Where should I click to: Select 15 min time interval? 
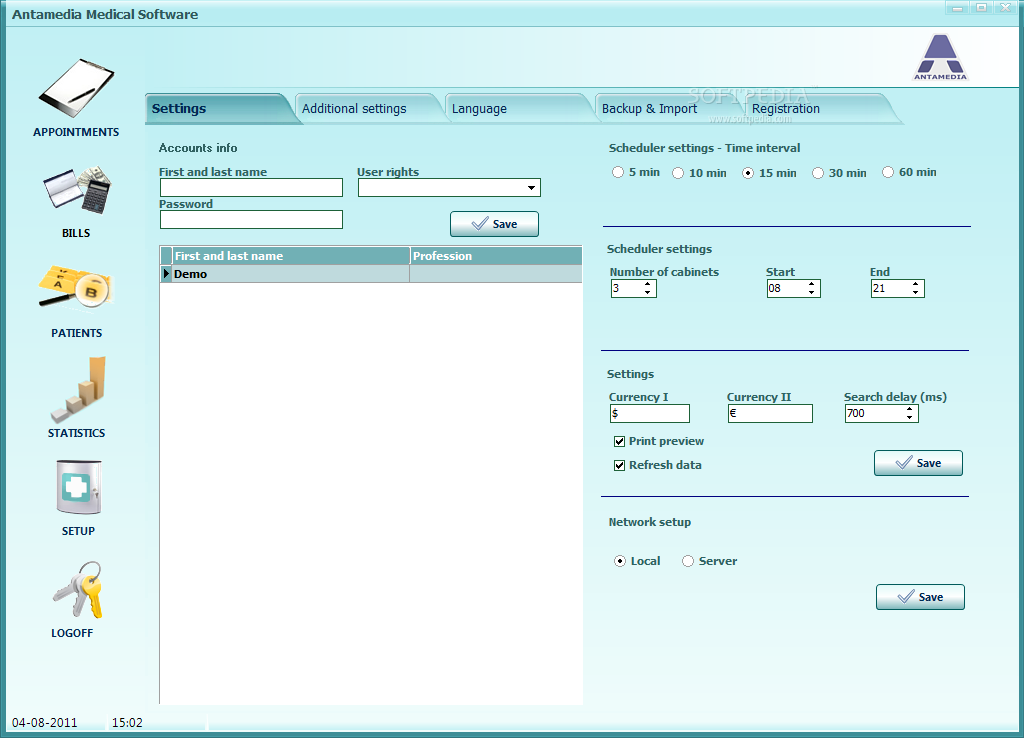click(x=748, y=173)
